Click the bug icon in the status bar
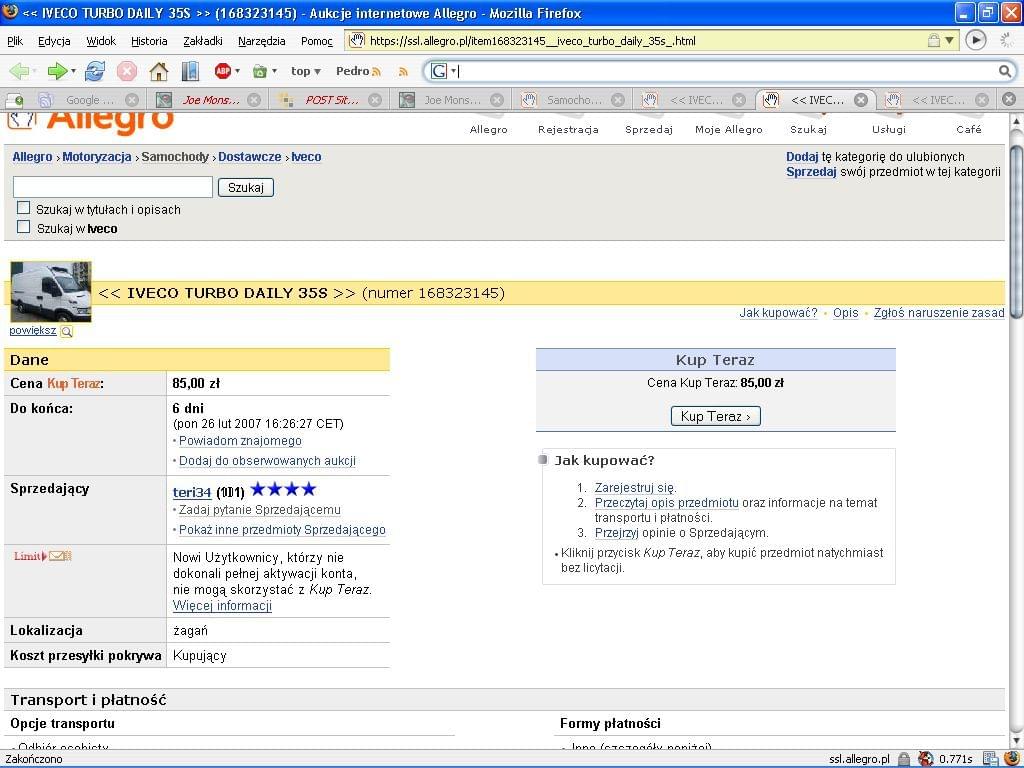The image size is (1024, 768). pyautogui.click(x=925, y=759)
